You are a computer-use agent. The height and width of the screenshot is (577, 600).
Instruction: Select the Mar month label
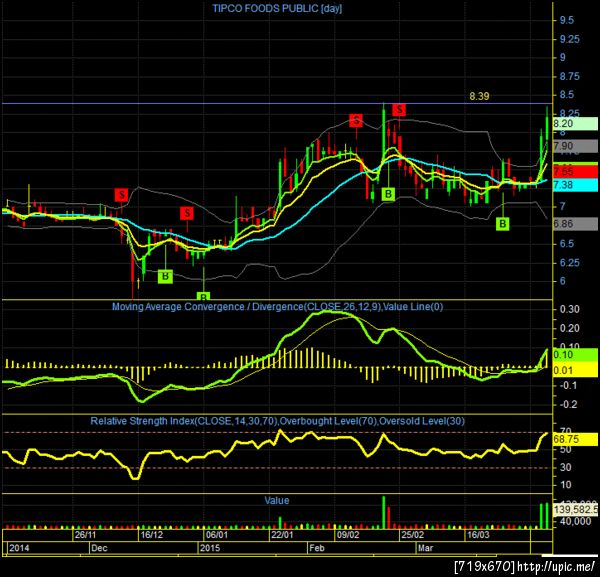426,548
